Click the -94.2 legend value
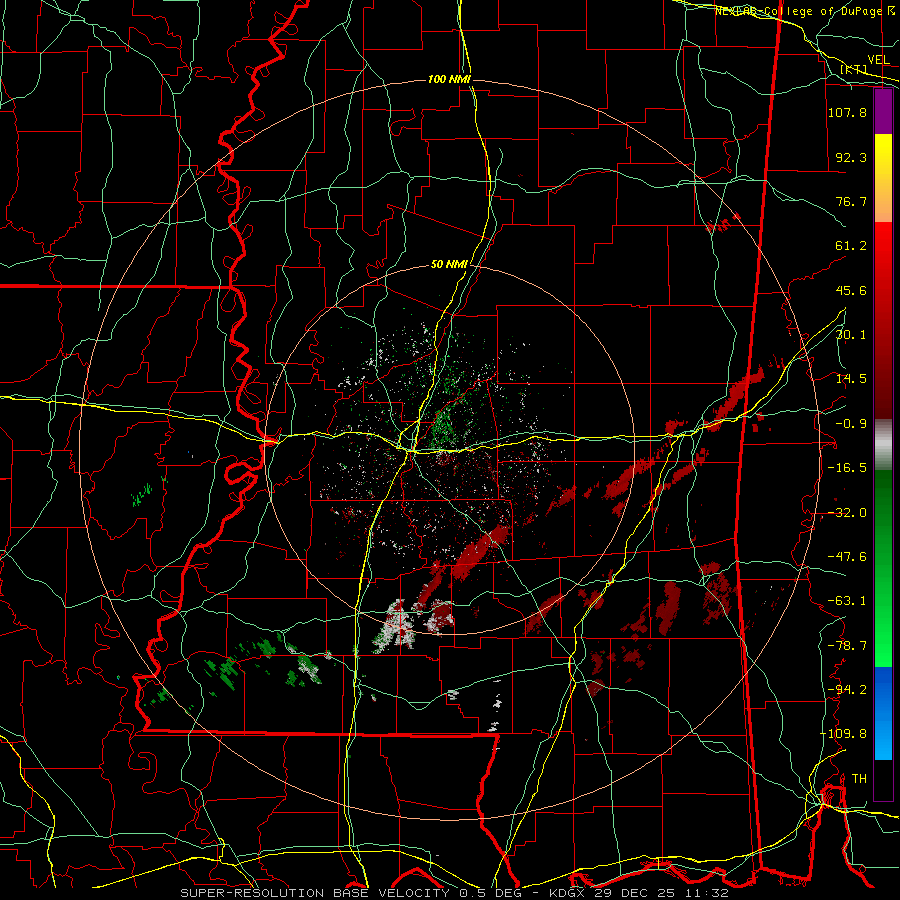 click(x=847, y=690)
